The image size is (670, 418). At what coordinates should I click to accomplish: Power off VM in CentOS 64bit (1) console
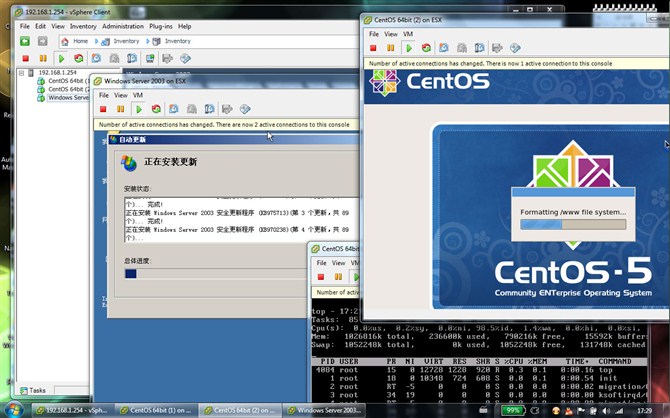coord(321,277)
